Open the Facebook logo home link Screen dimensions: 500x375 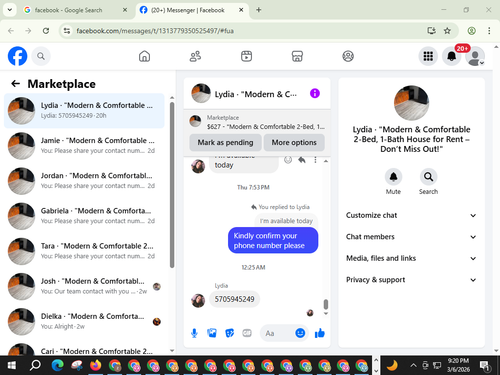coord(17,56)
